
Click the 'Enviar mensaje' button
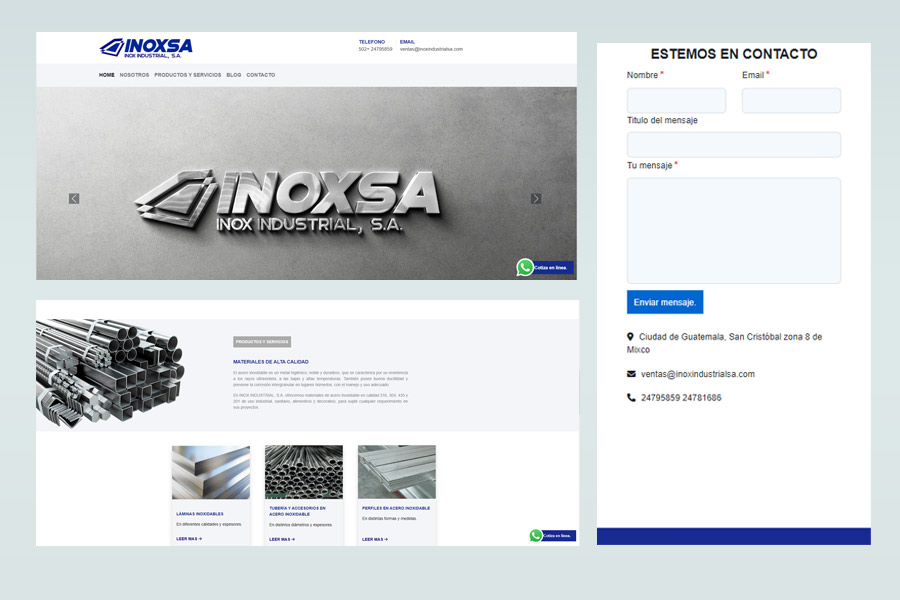(x=665, y=301)
